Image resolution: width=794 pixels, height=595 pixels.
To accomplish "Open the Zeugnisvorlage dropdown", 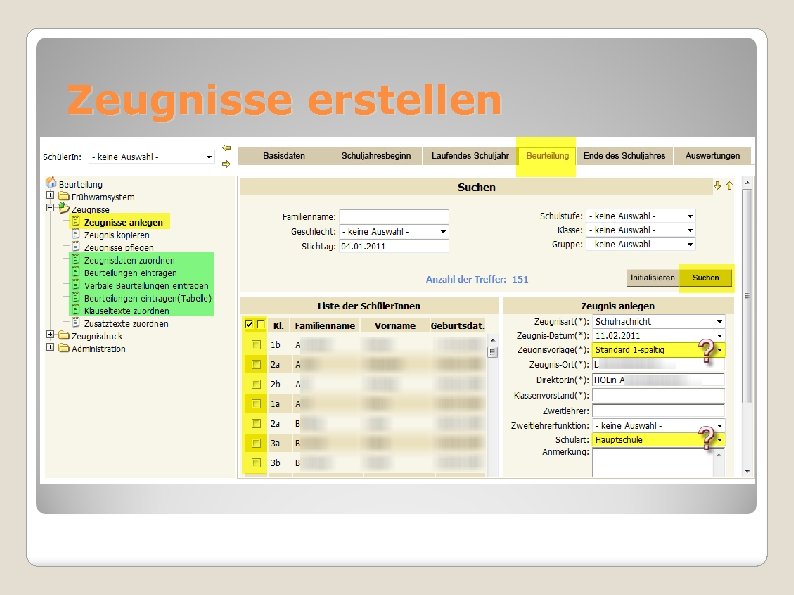I will [720, 350].
